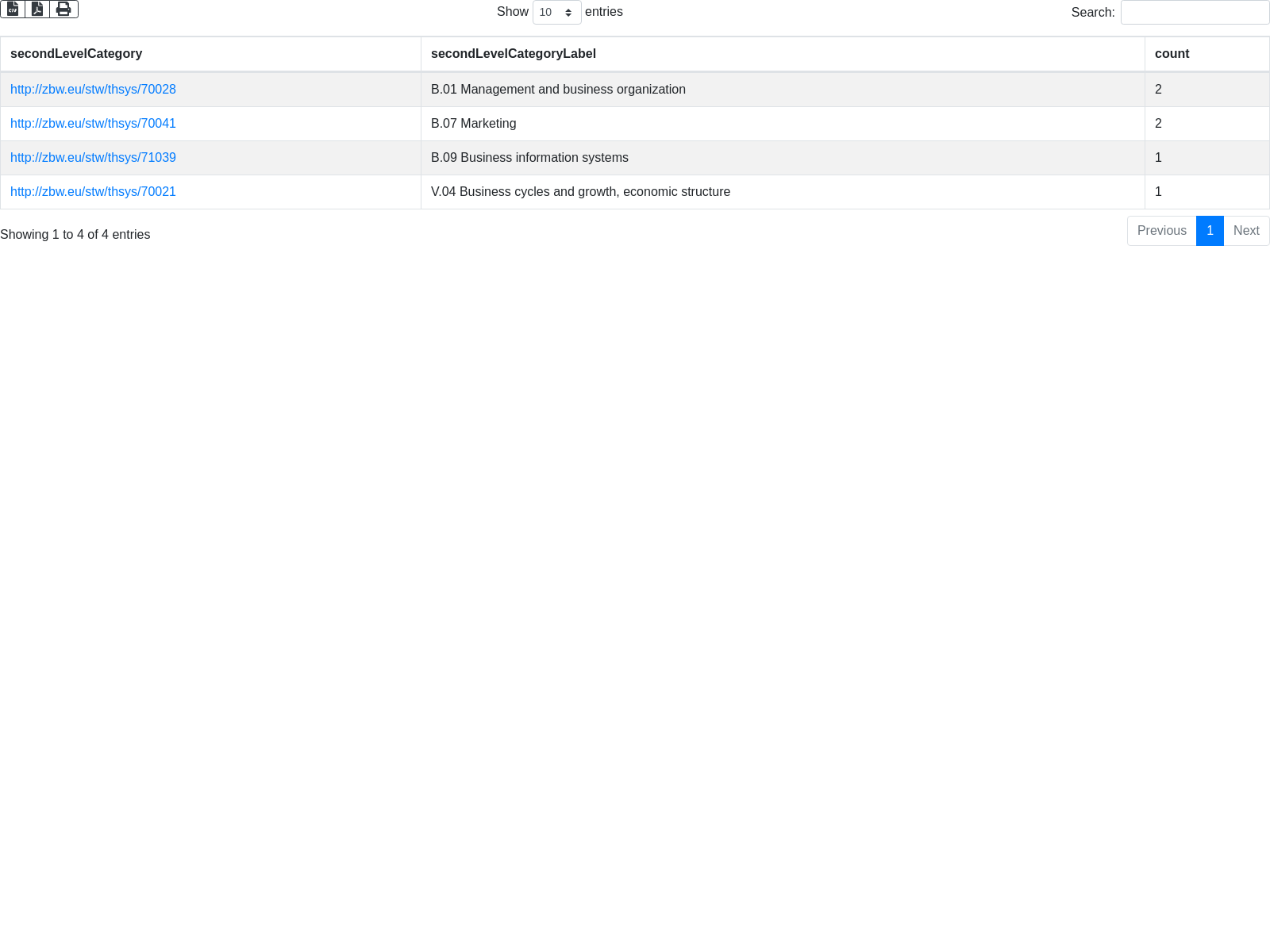Open the thsys/70041 link

(x=93, y=124)
